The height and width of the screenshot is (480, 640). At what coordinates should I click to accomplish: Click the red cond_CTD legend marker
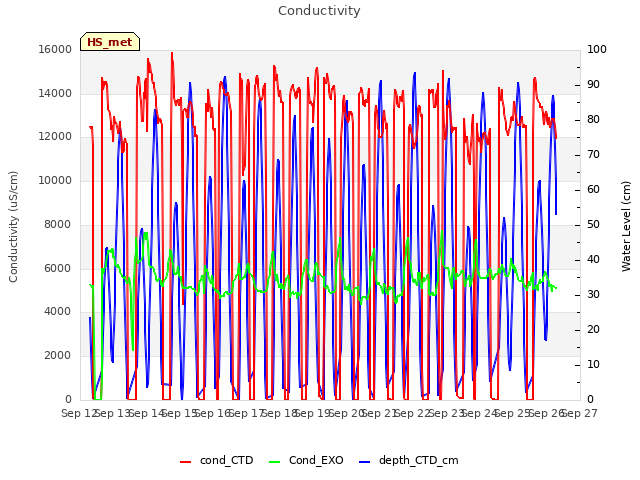pos(185,462)
